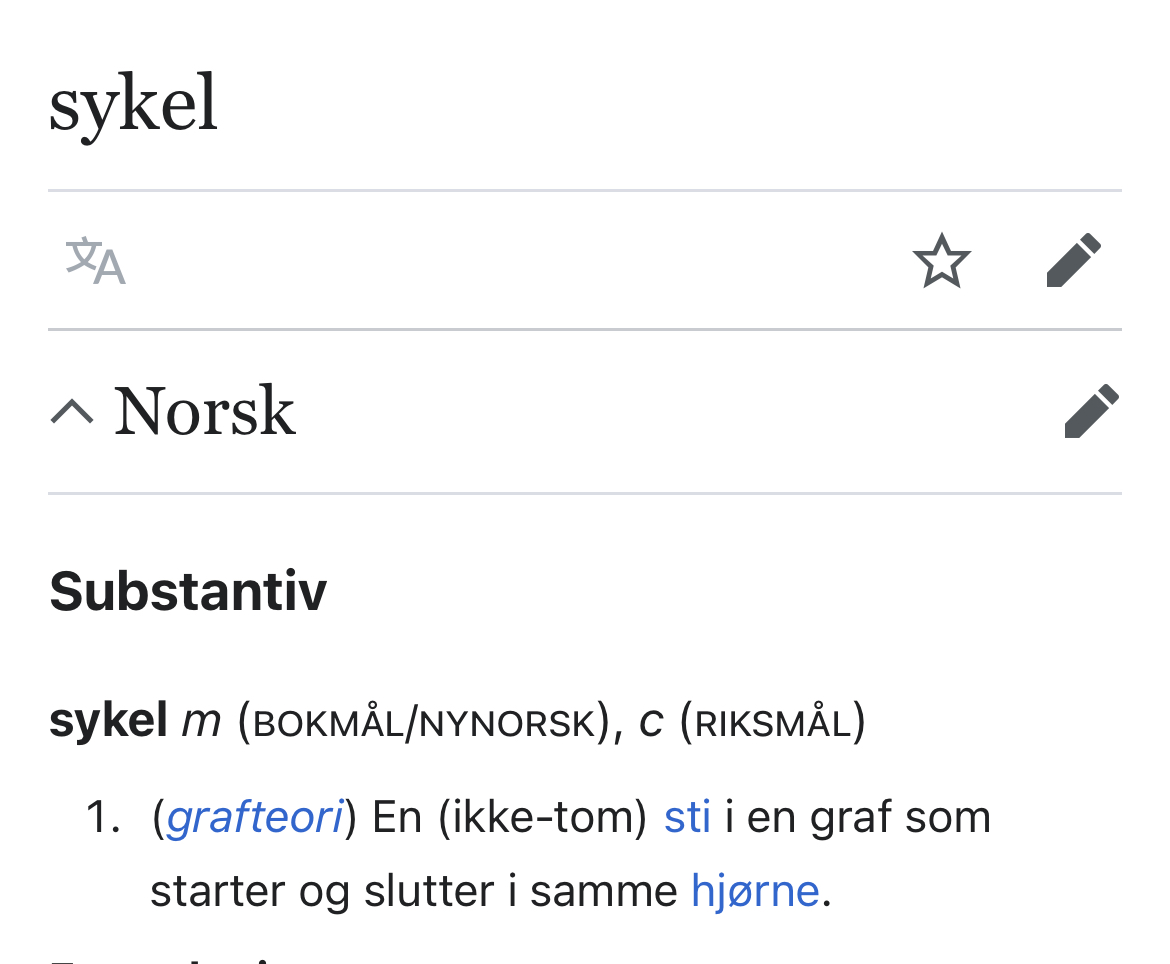Screen dimensions: 1170x964
Task: Click the page title sykel
Action: coord(134,104)
